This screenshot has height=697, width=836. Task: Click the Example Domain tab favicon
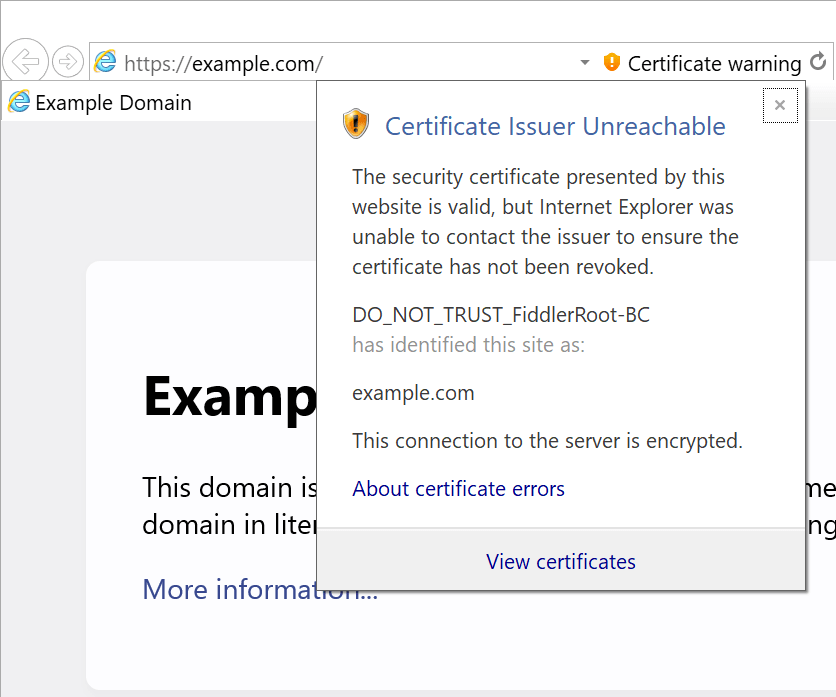pos(19,102)
